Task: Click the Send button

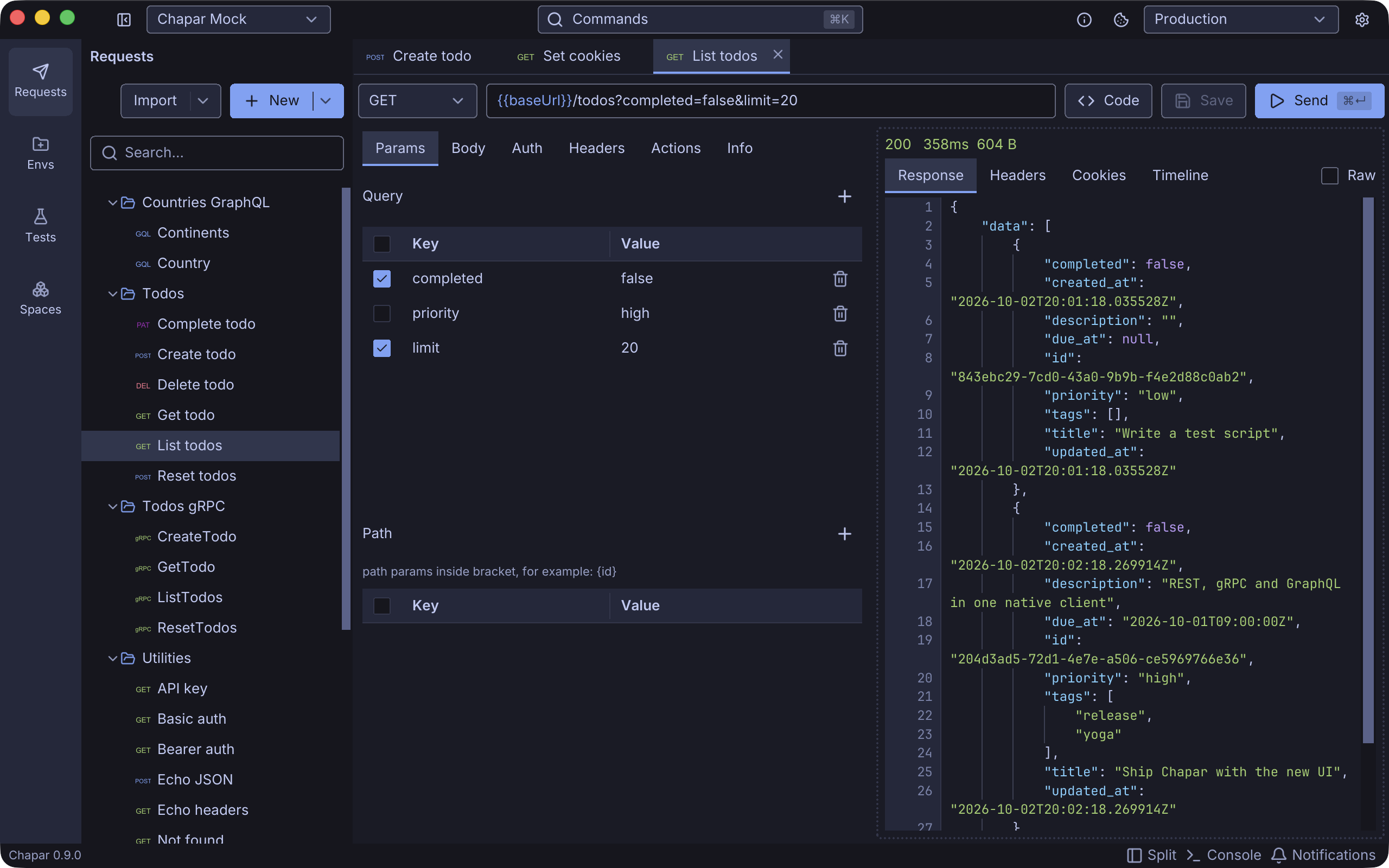Action: click(x=1320, y=101)
